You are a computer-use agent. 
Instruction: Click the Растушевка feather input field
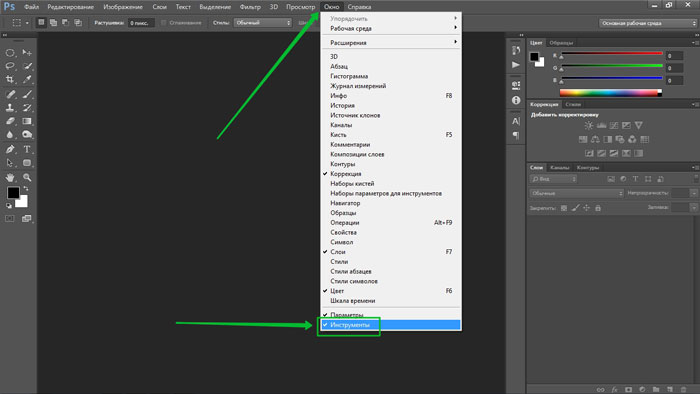point(141,23)
